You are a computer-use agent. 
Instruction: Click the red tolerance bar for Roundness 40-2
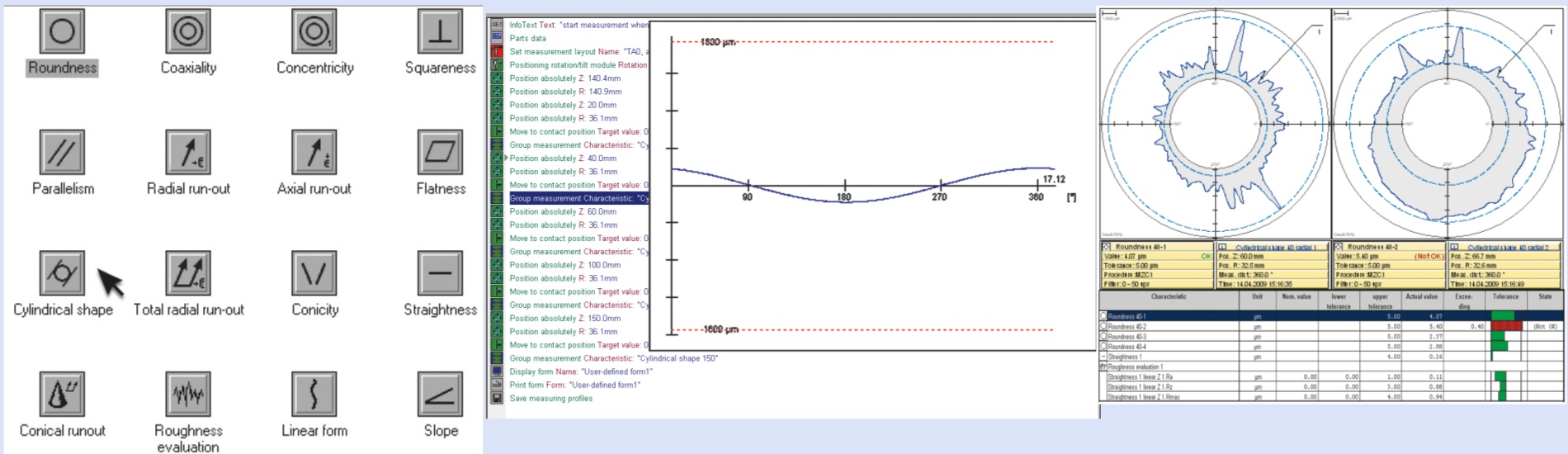click(1507, 327)
